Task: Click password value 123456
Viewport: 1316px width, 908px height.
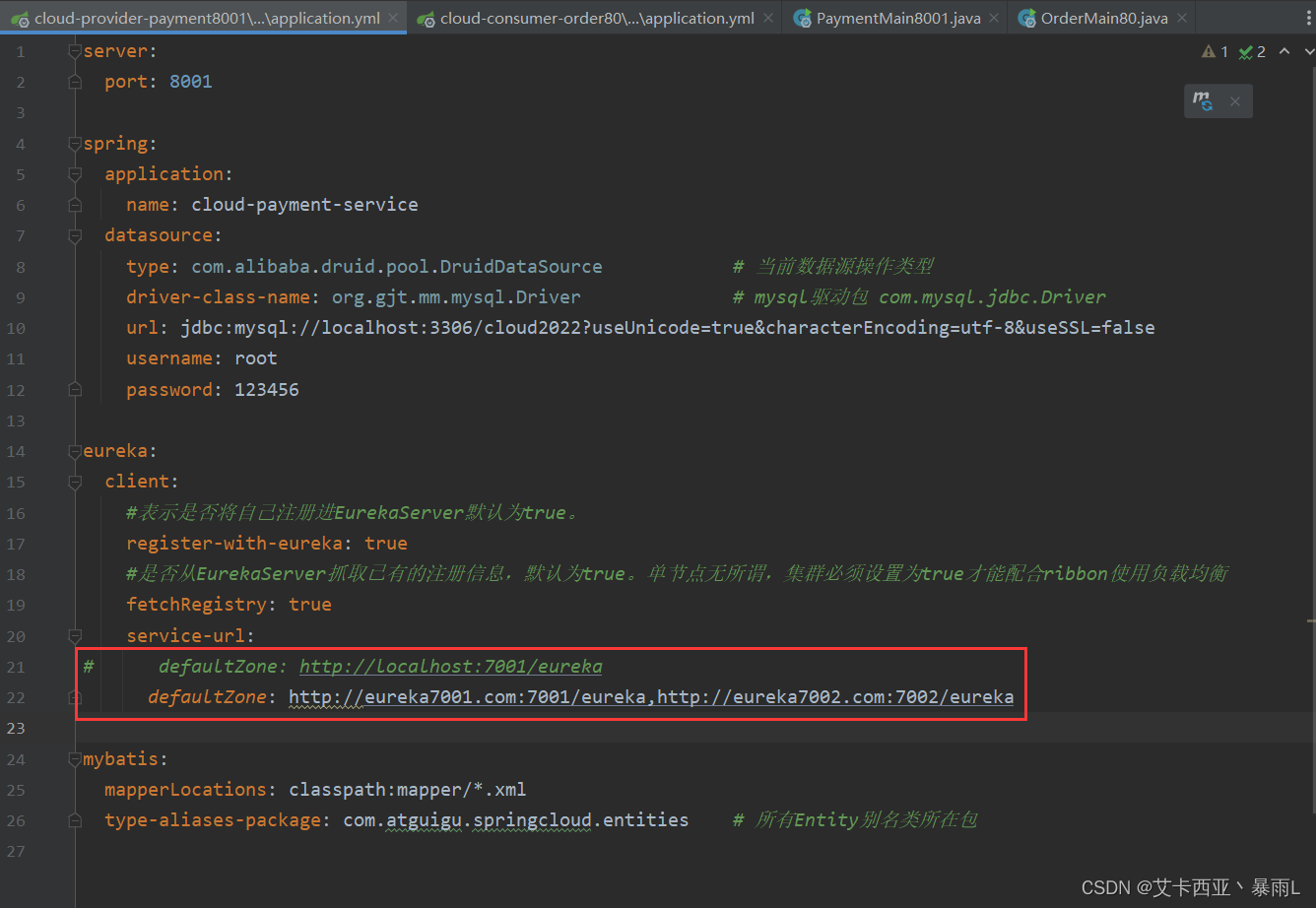Action: click(267, 390)
